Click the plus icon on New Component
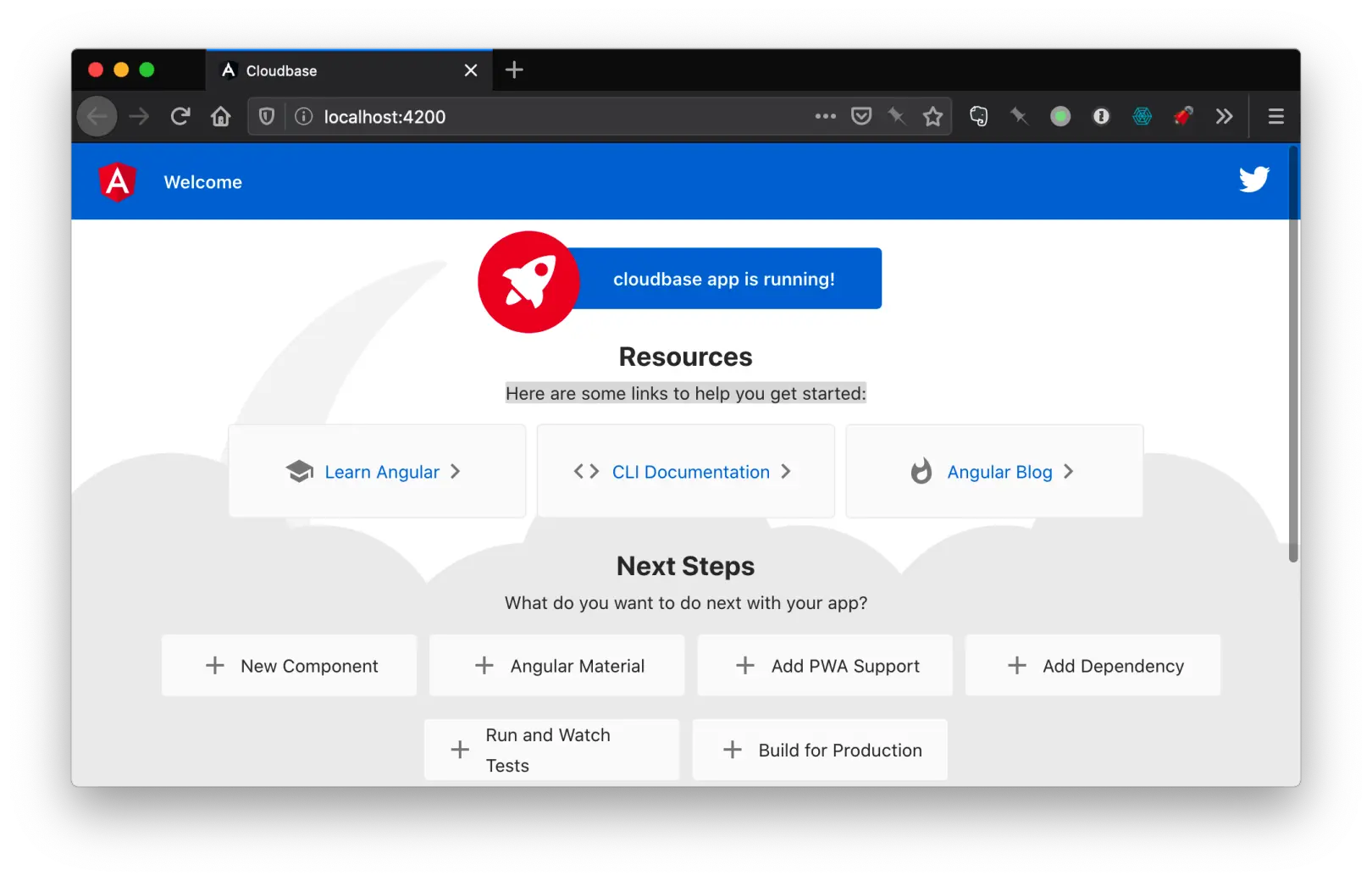The image size is (1372, 881). 215,666
